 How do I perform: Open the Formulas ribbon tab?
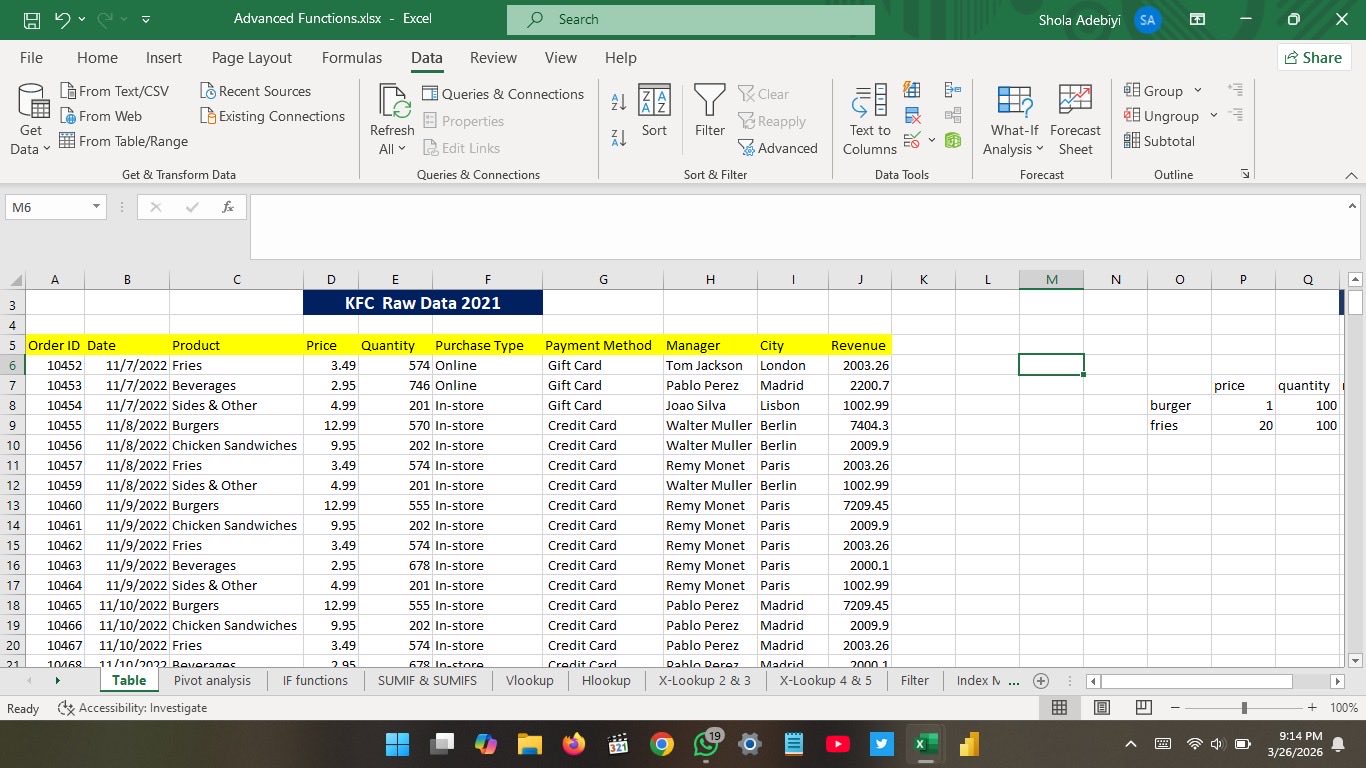351,58
